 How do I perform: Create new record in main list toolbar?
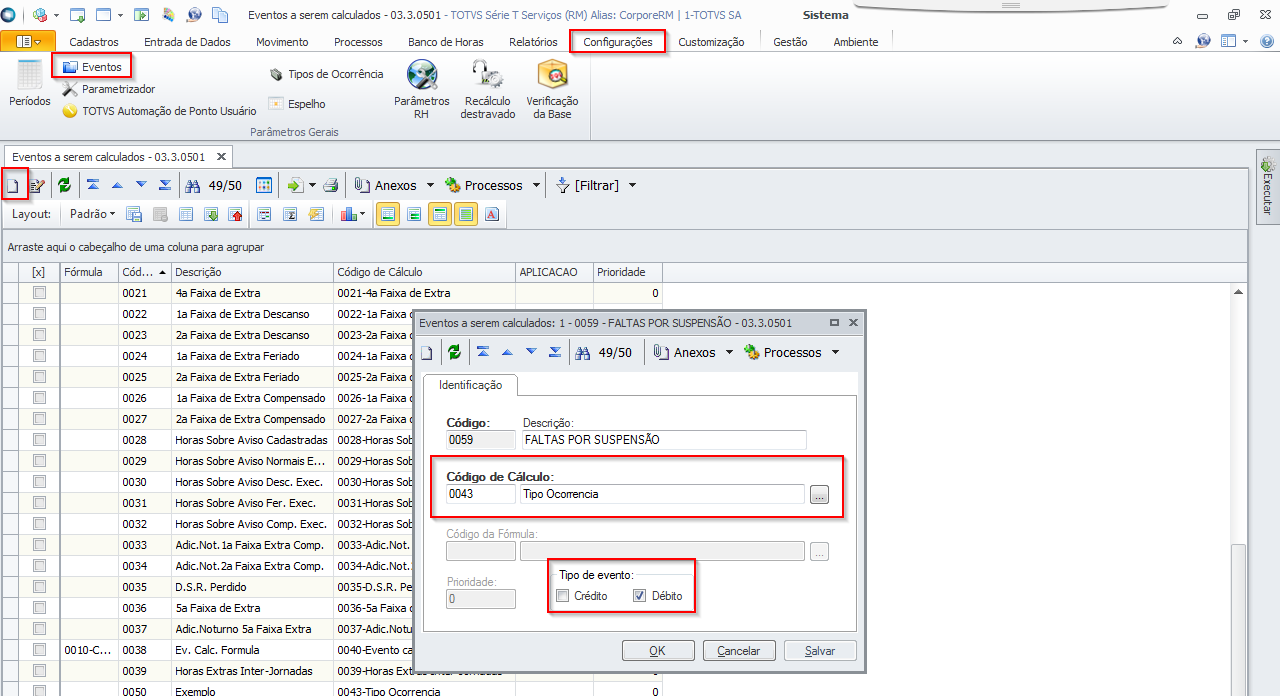click(13, 185)
